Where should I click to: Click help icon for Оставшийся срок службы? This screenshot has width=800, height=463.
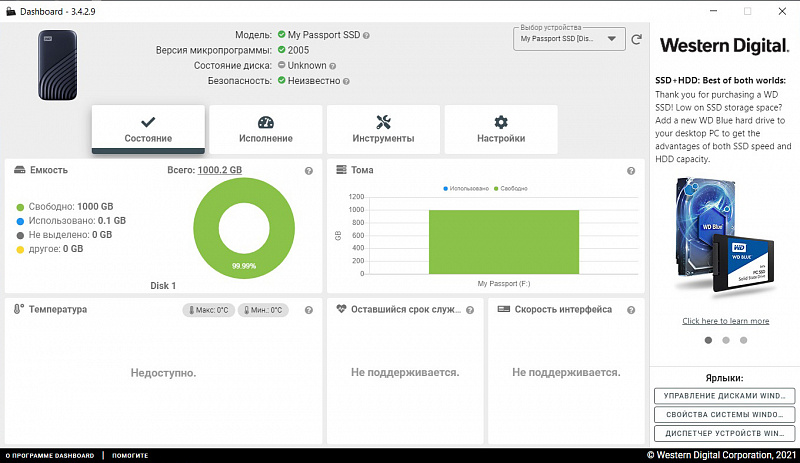(470, 310)
